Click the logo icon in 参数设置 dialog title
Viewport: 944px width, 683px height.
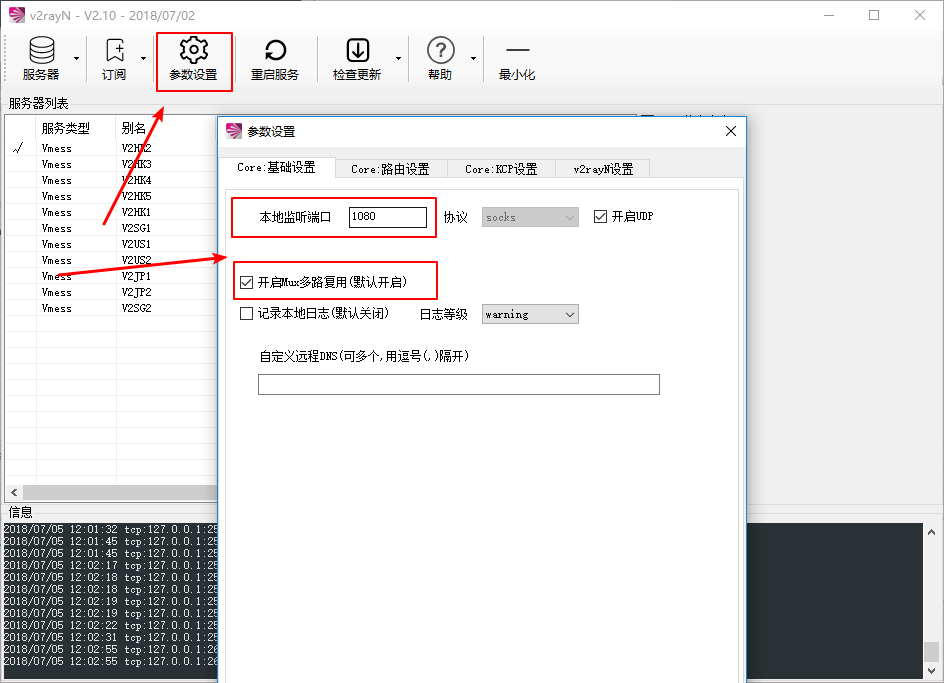tap(234, 131)
